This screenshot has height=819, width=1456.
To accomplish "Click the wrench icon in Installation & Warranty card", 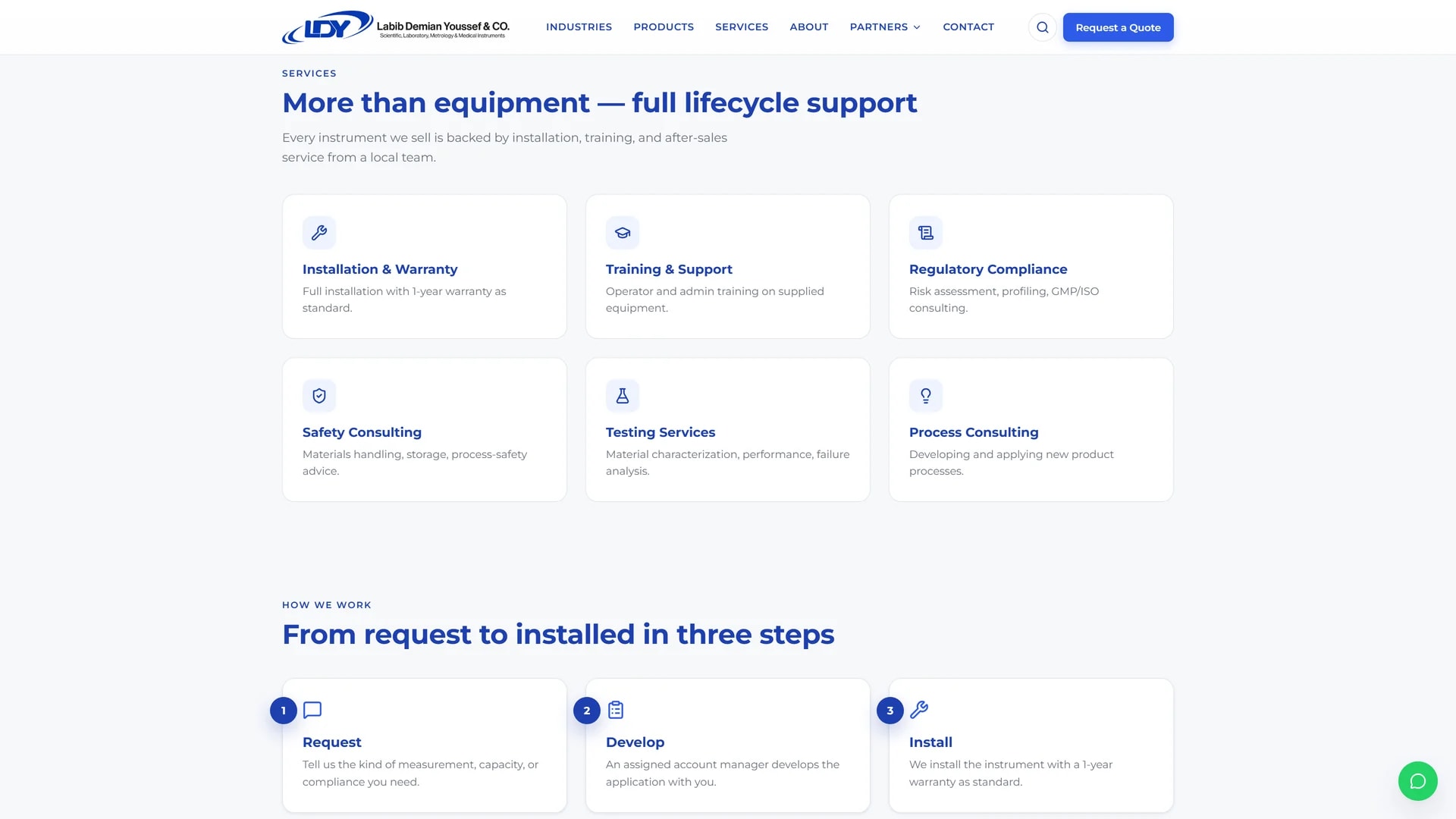I will (319, 233).
